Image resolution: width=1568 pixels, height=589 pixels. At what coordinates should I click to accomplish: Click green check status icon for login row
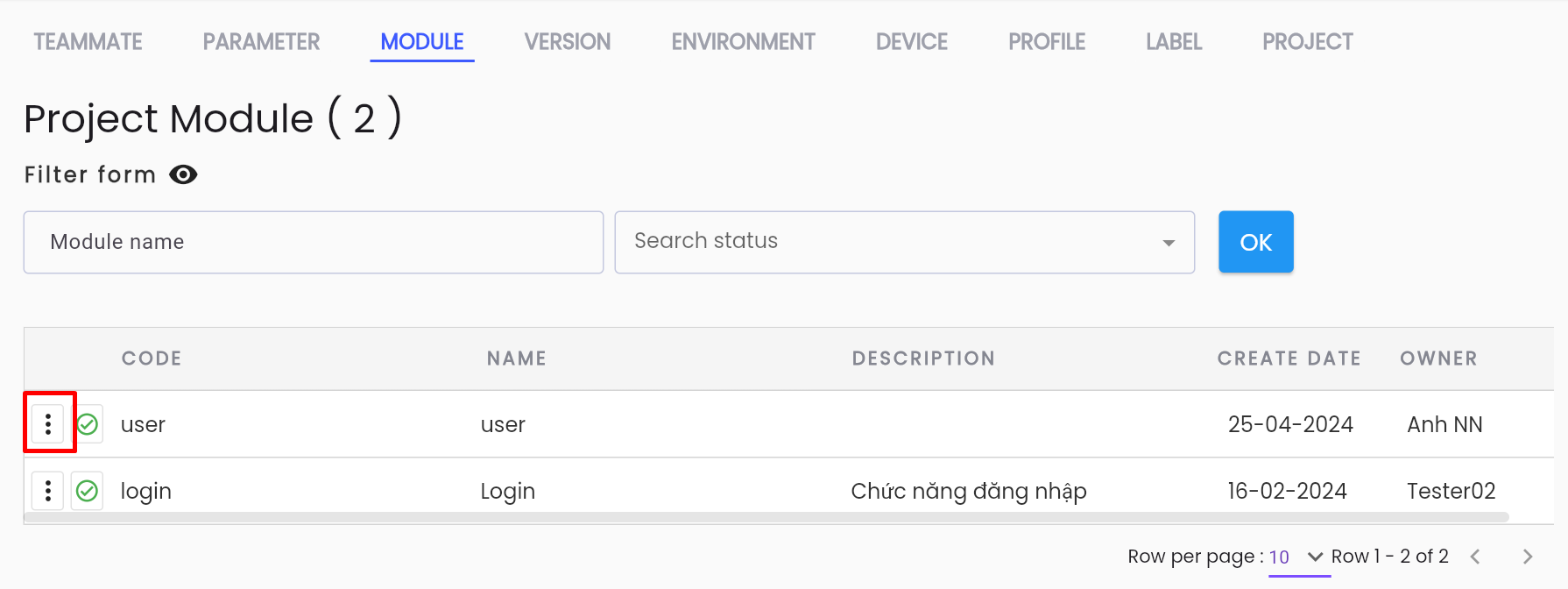coord(87,491)
